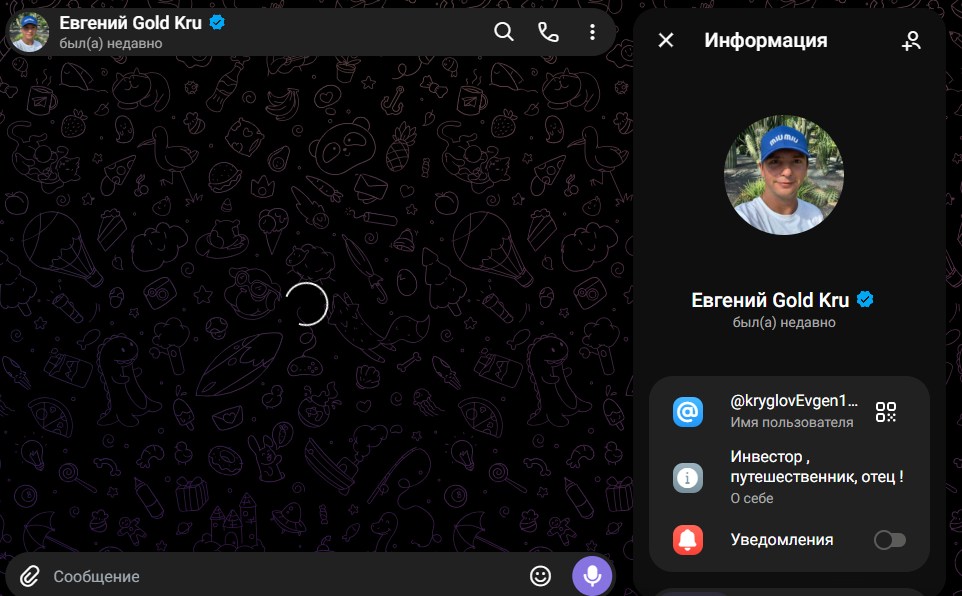Close the Информация panel
Image resolution: width=962 pixels, height=596 pixels.
tap(666, 41)
